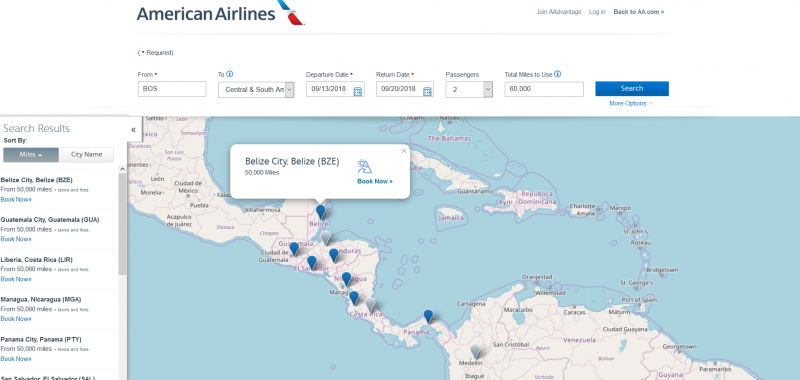Click the Managua, Nicaragua (MGA) result title
The height and width of the screenshot is (380, 800).
41,299
